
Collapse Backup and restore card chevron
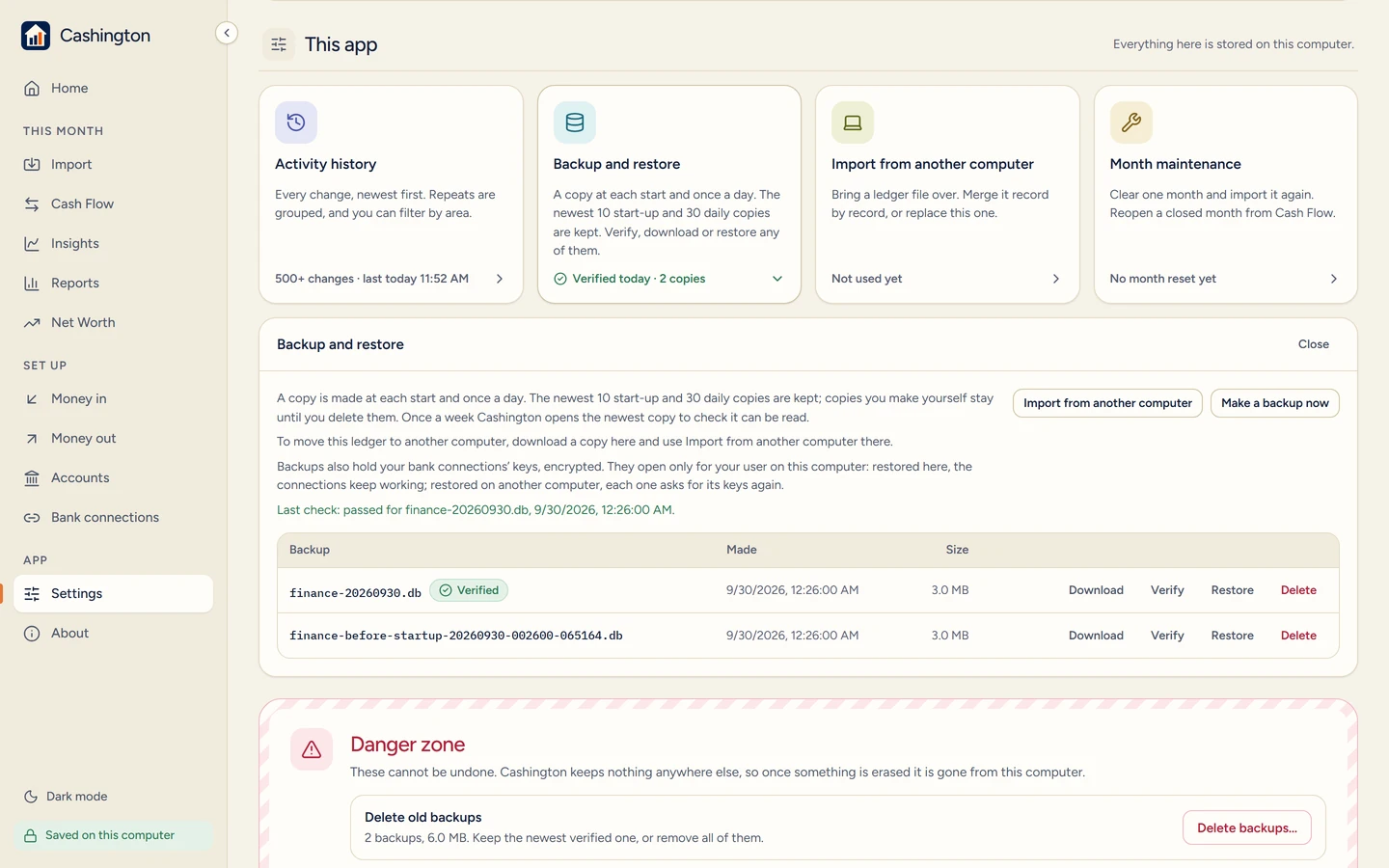[x=777, y=279]
